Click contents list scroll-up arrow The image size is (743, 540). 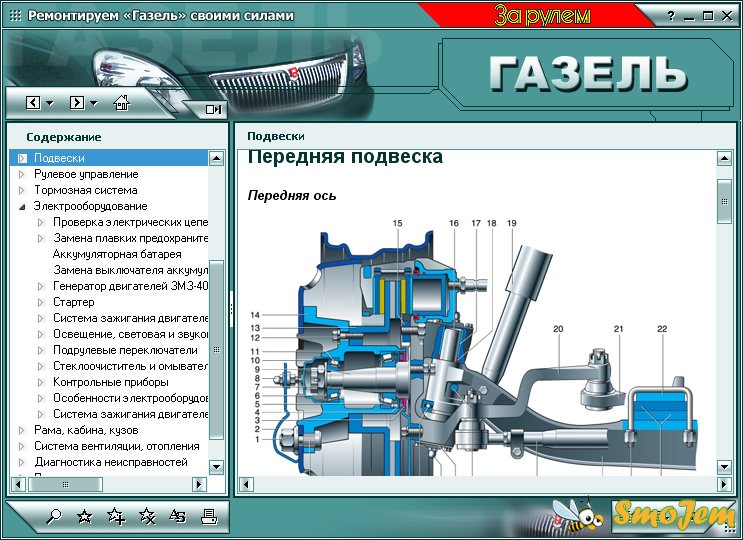coord(217,158)
